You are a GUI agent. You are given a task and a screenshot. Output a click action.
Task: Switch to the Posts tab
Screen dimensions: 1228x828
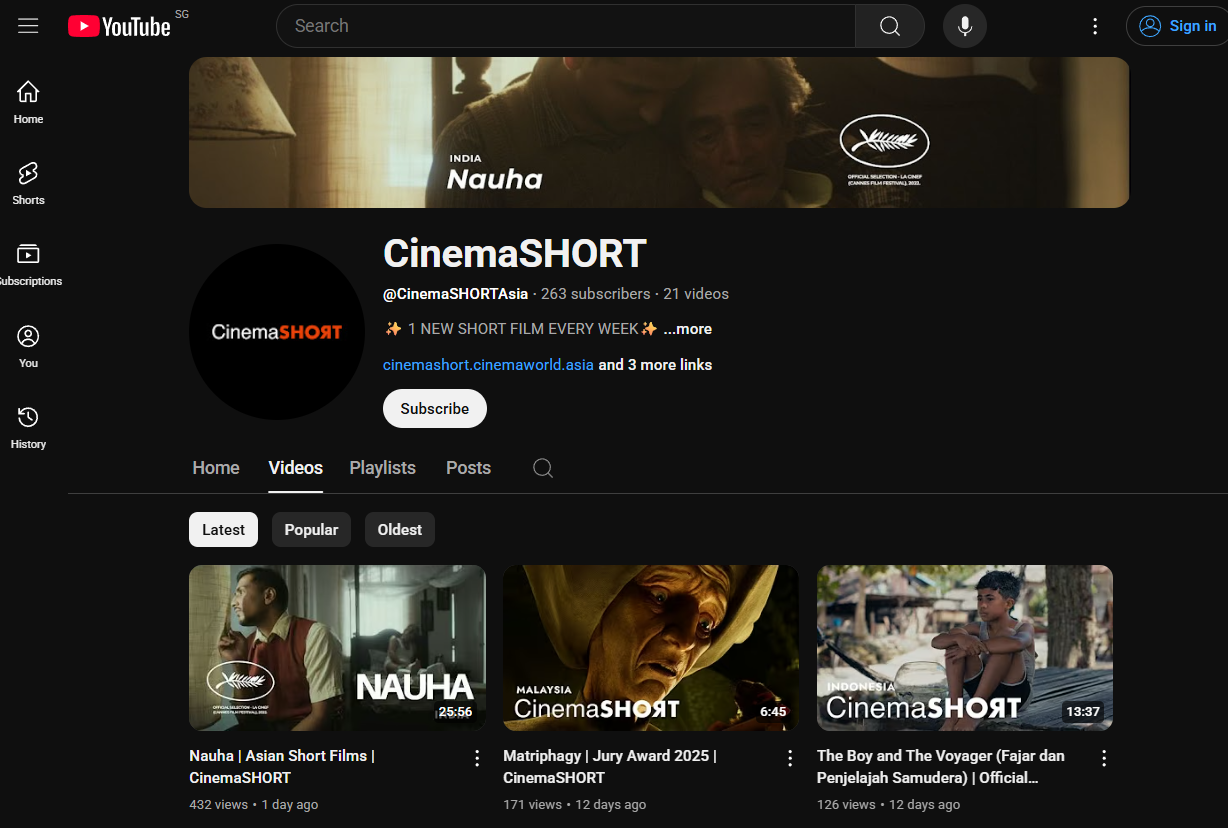tap(468, 468)
